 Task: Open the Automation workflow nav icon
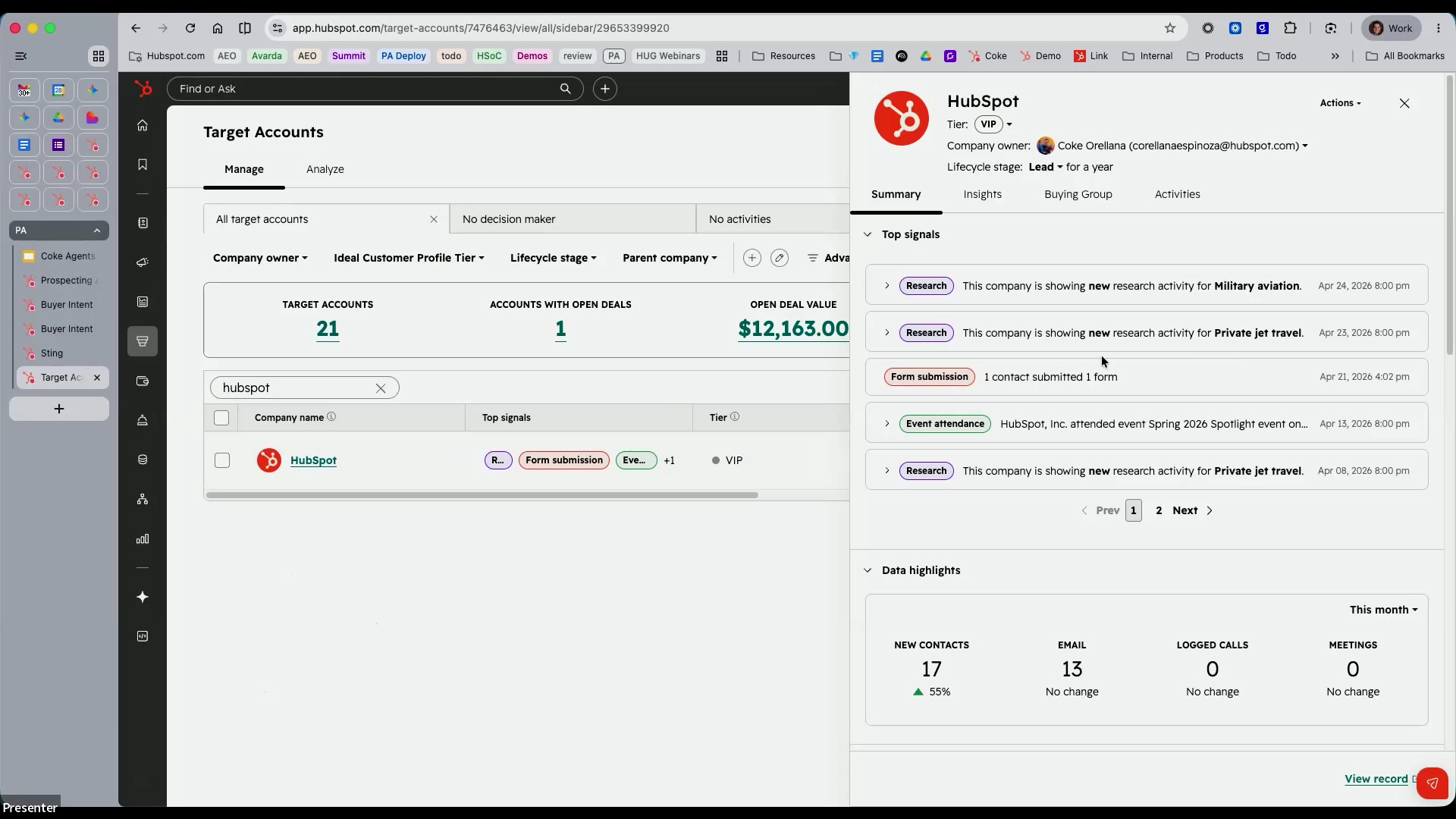tap(143, 499)
